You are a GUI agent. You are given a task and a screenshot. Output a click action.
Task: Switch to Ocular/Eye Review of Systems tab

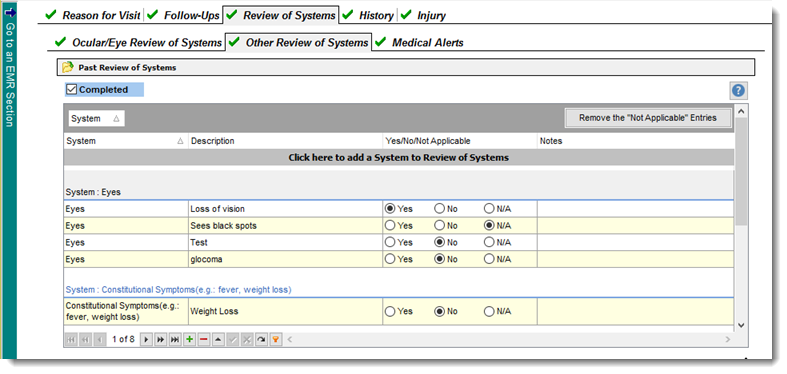tap(139, 43)
